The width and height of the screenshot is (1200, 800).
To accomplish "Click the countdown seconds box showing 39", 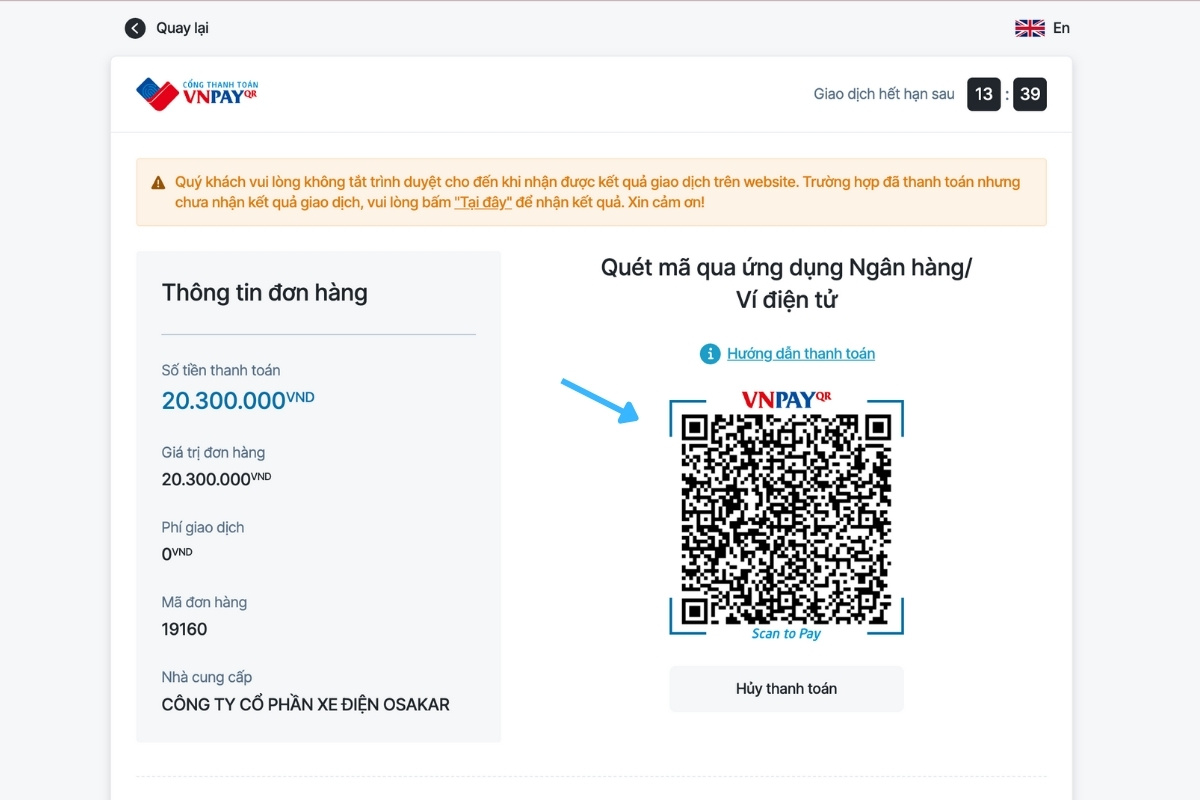I will coord(1030,94).
